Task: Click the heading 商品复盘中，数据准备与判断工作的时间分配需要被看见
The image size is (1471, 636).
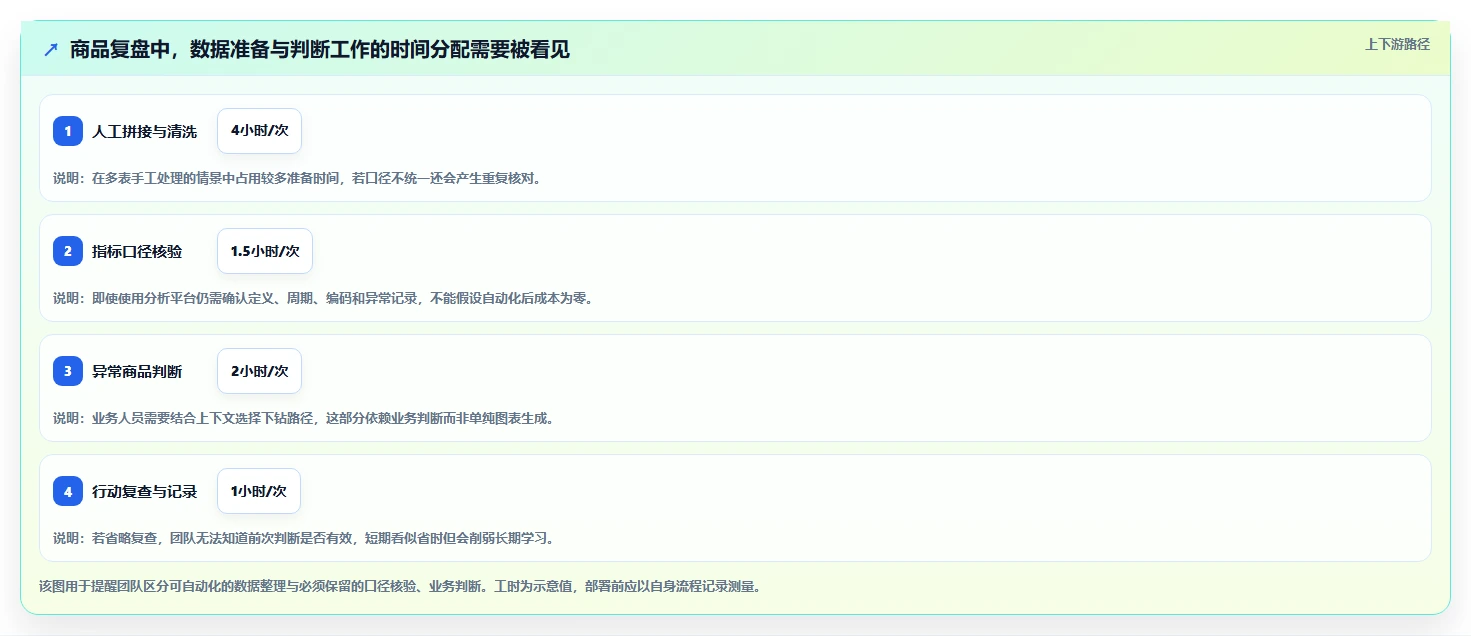Action: [320, 49]
